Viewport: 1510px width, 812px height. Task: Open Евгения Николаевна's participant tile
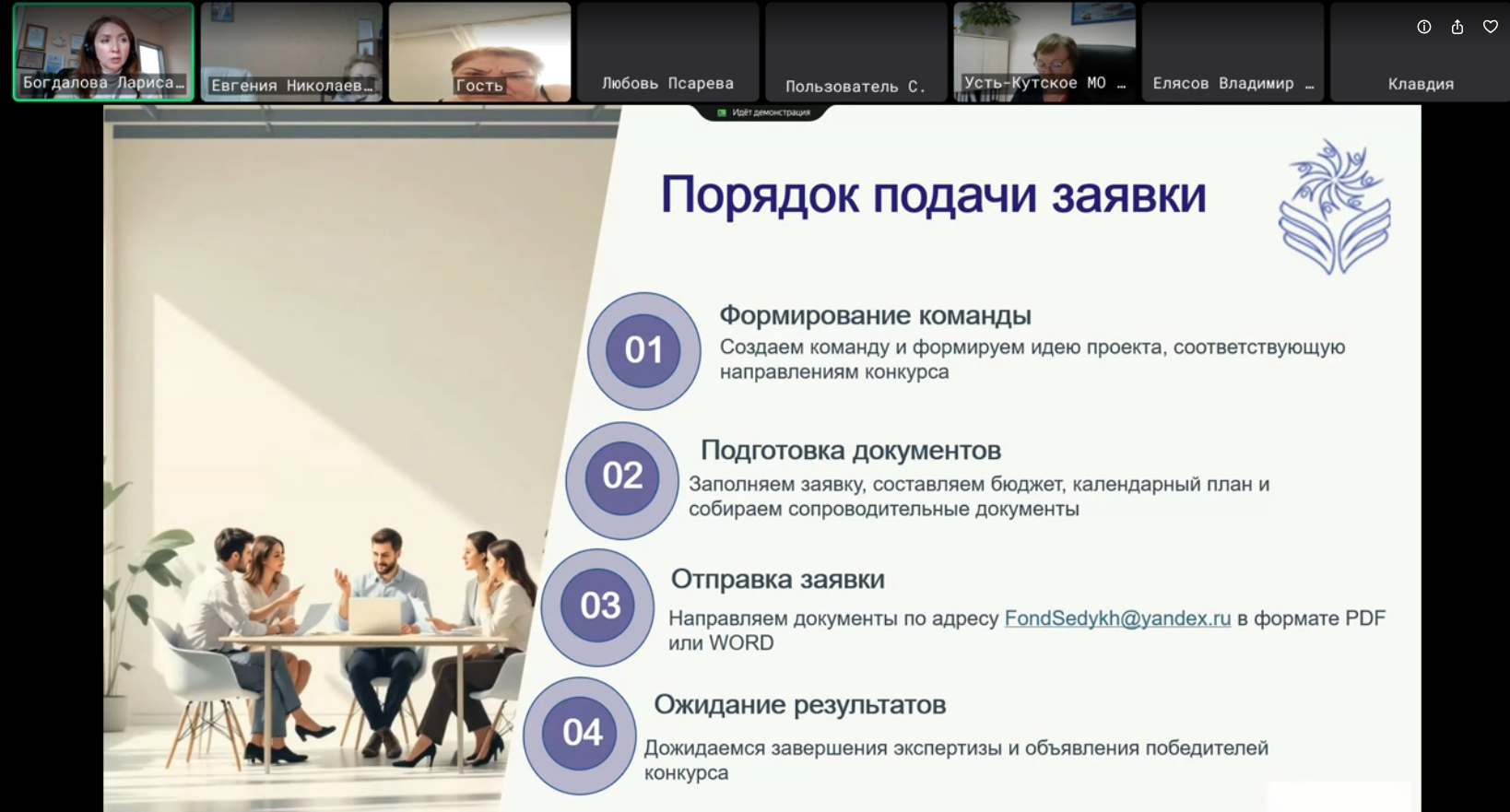291,52
